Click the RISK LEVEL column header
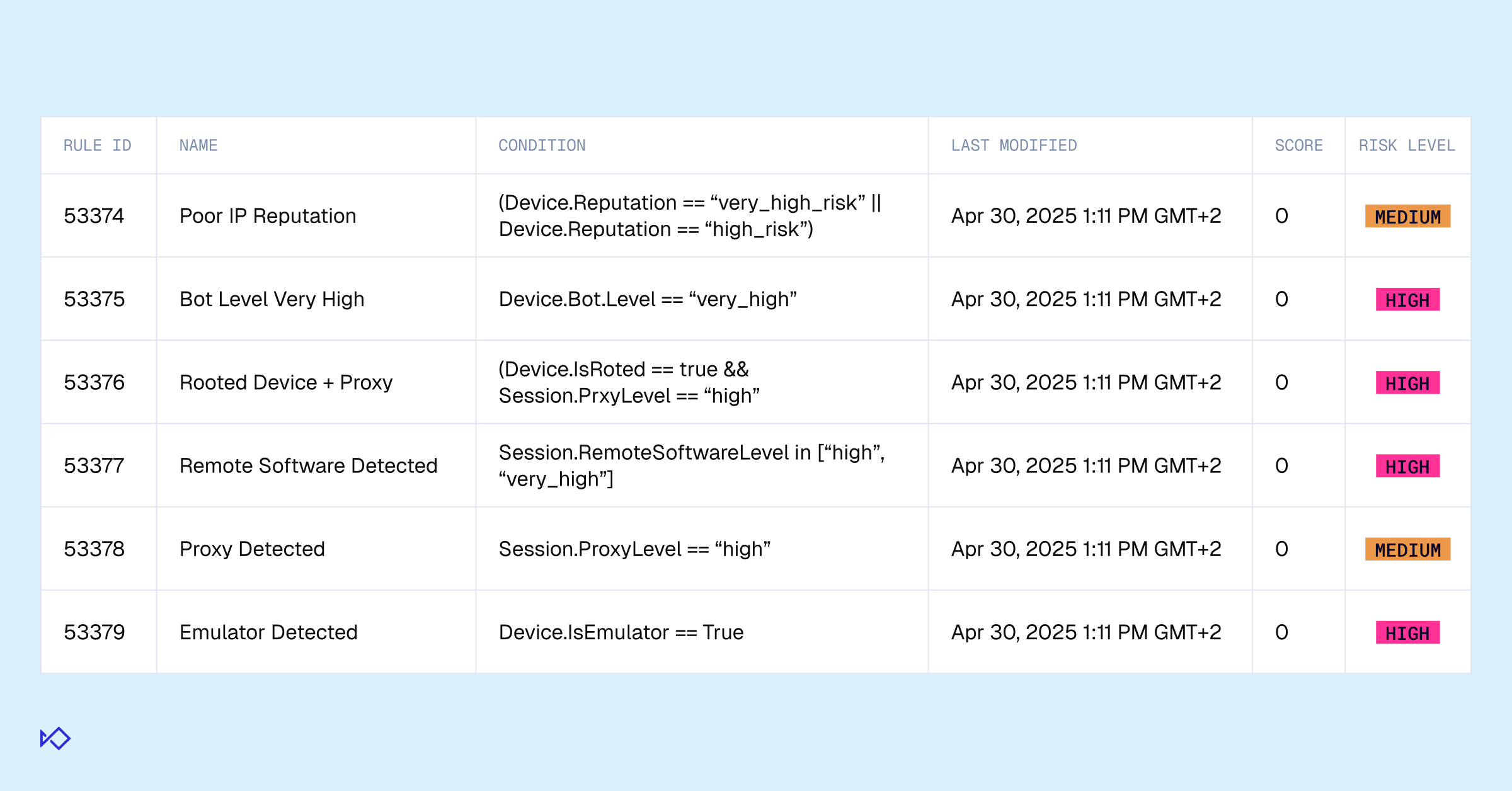Screen dimensions: 1512x791 [x=1406, y=145]
